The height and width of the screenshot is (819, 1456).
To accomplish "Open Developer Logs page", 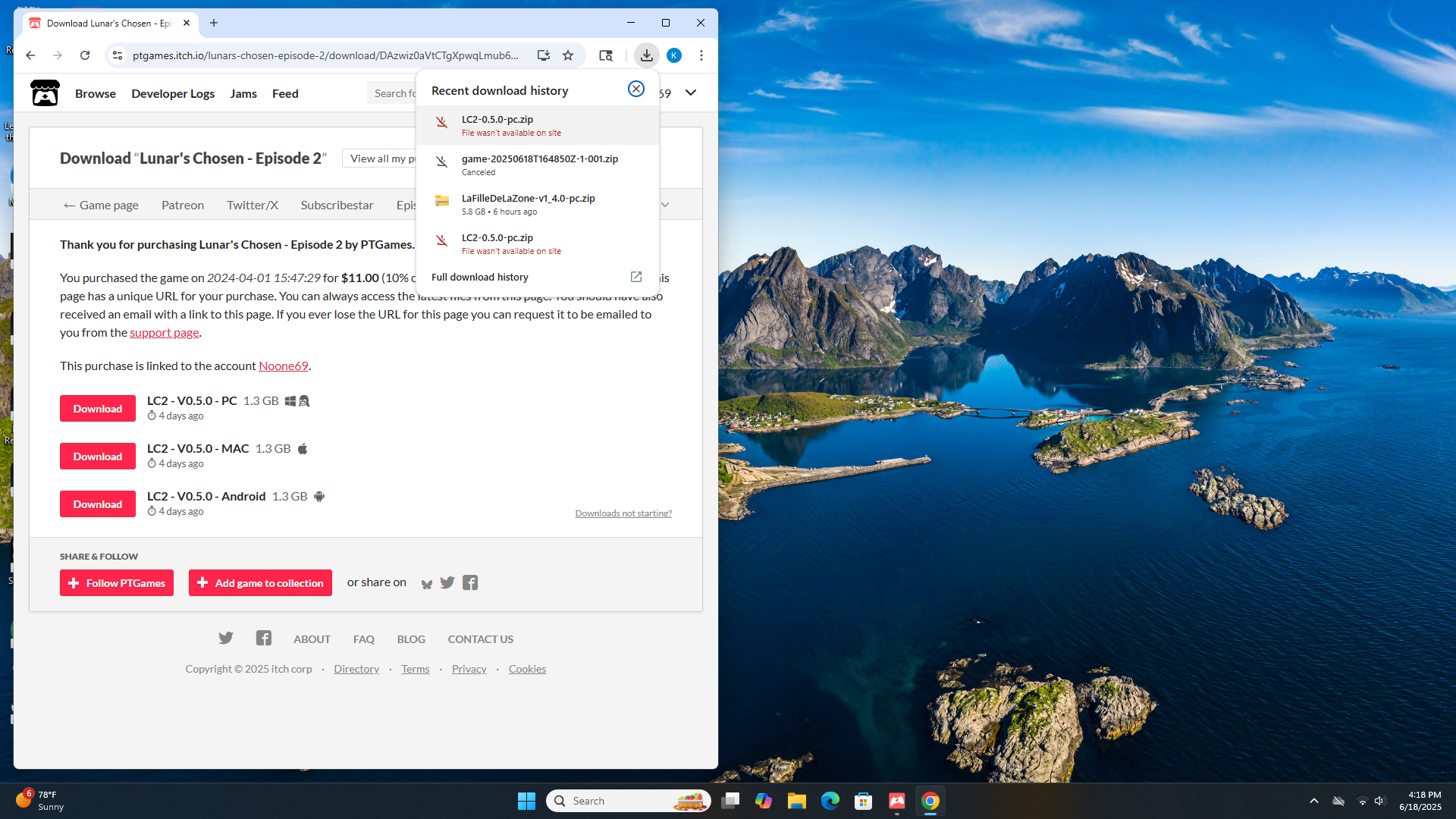I will [x=173, y=93].
